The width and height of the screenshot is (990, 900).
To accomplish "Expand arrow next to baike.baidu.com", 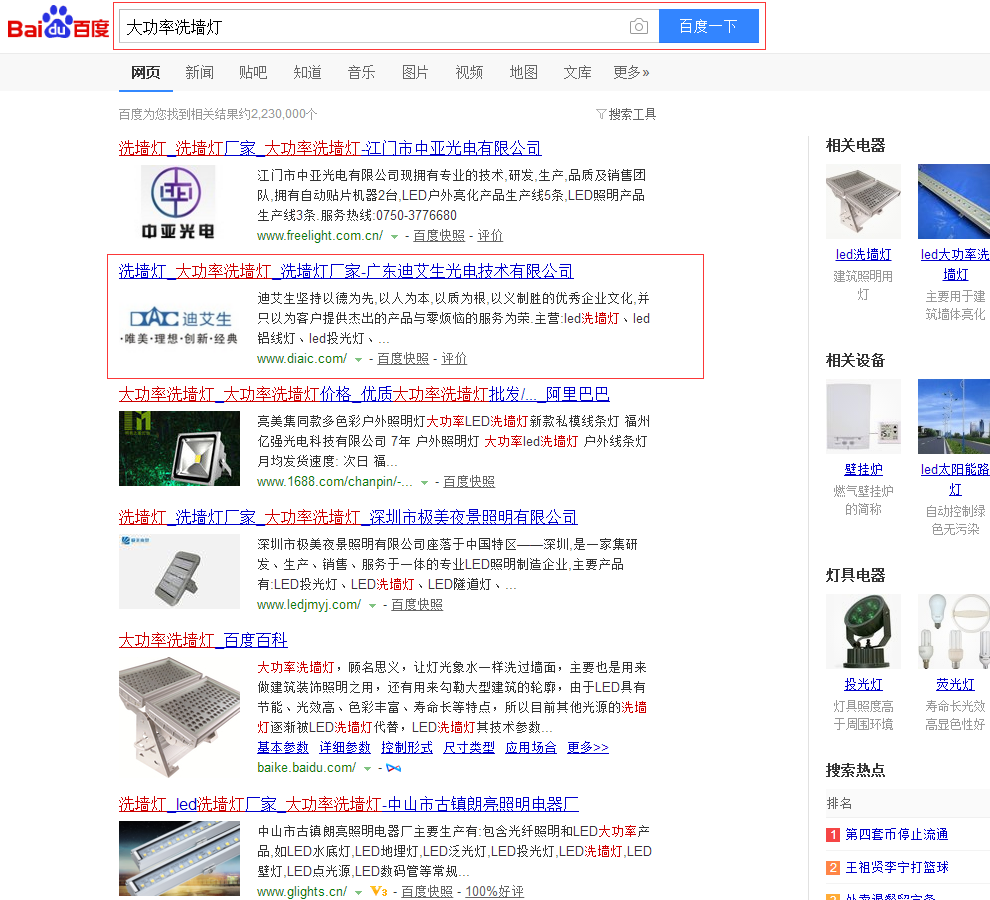I will pos(367,769).
